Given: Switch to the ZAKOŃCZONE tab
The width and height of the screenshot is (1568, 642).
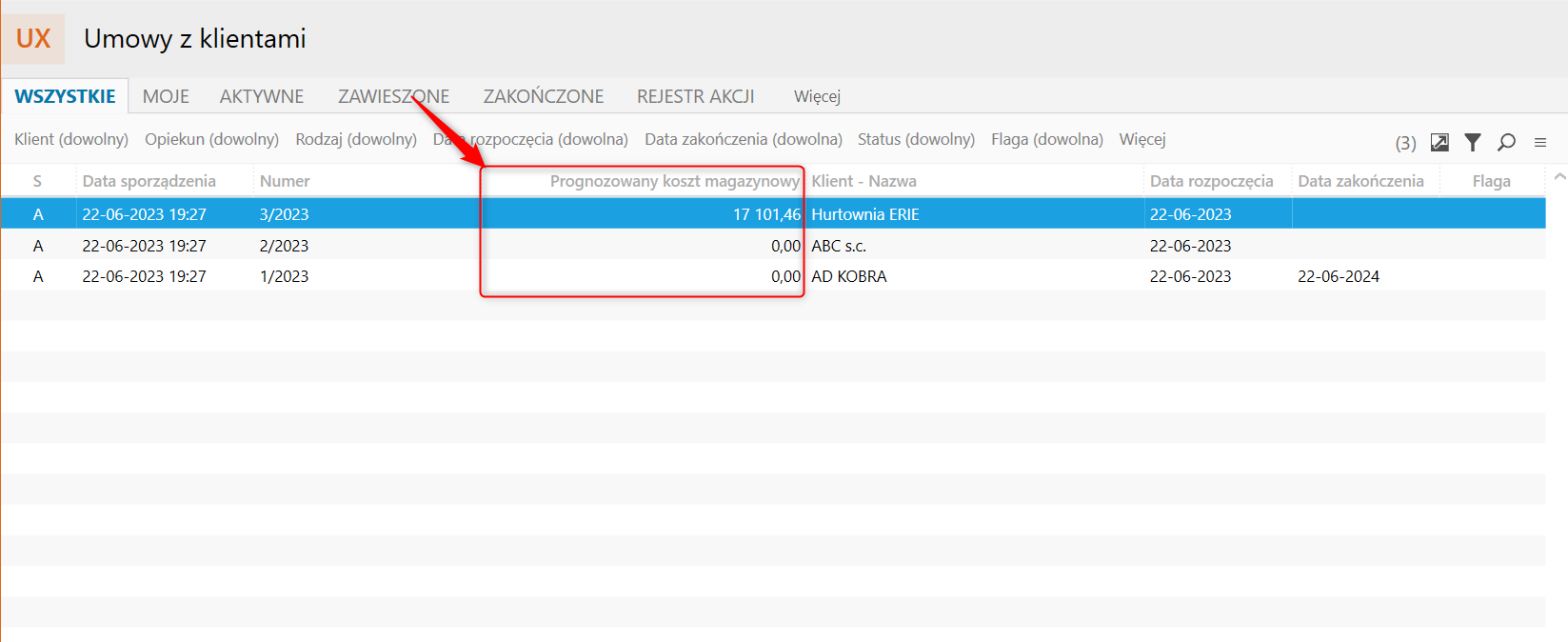Looking at the screenshot, I should 544,96.
